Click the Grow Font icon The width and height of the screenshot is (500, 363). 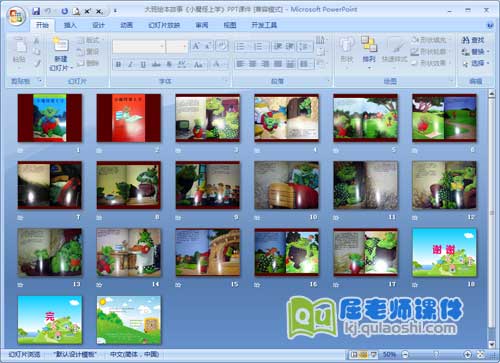tap(196, 46)
